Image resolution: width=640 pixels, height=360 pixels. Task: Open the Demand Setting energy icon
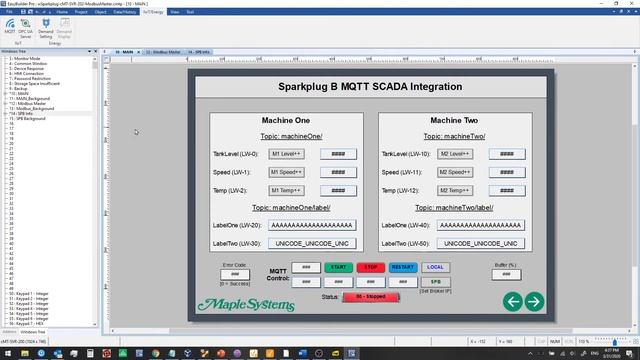coord(46,29)
